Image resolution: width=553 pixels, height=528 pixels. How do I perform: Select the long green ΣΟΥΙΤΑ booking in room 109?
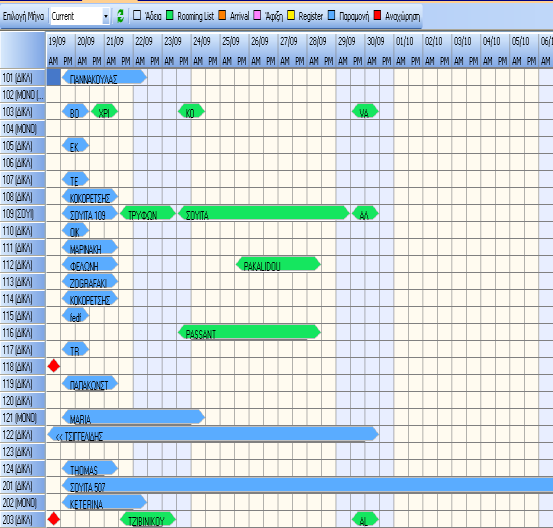click(264, 213)
